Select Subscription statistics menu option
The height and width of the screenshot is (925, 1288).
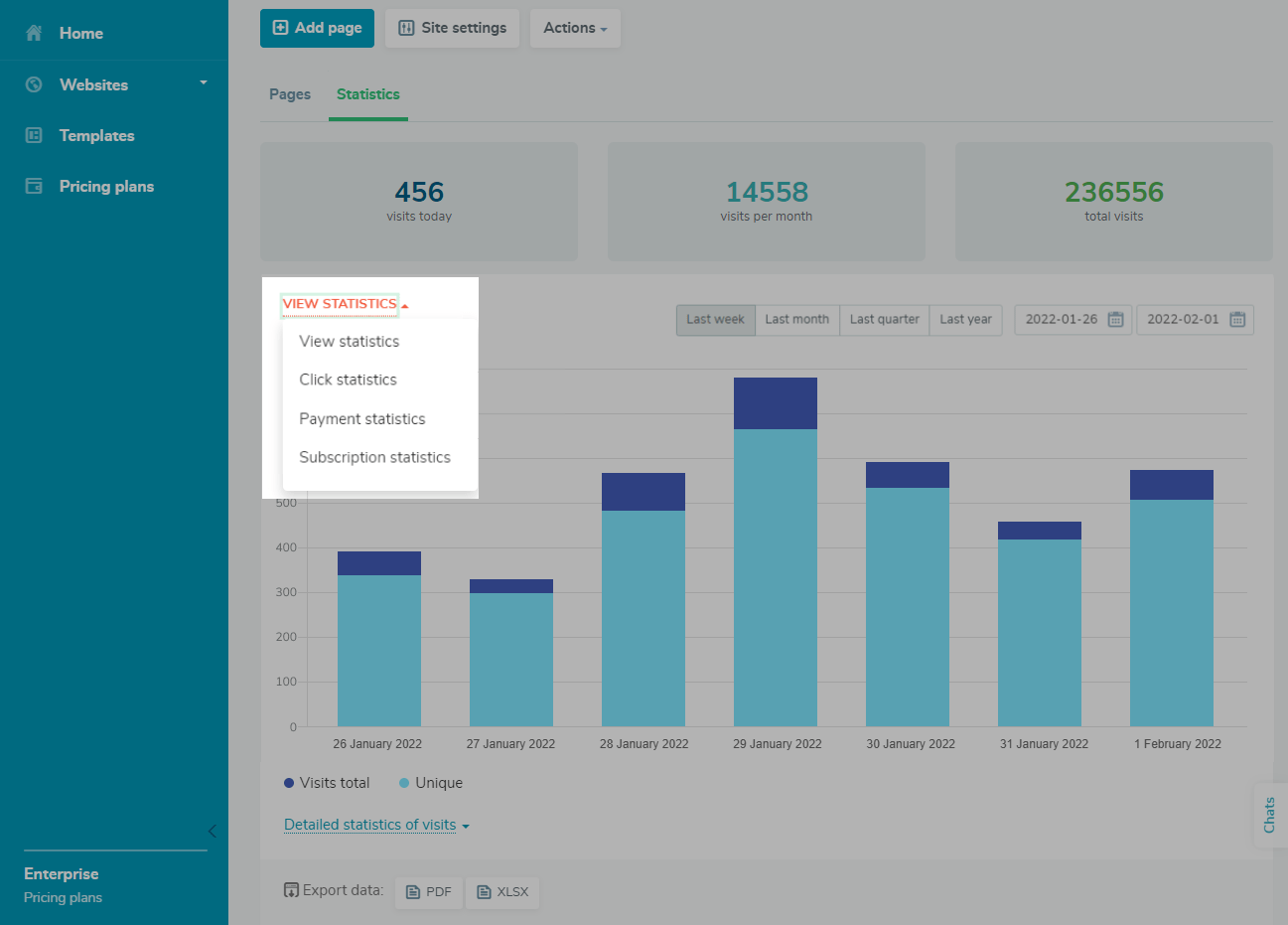(374, 457)
